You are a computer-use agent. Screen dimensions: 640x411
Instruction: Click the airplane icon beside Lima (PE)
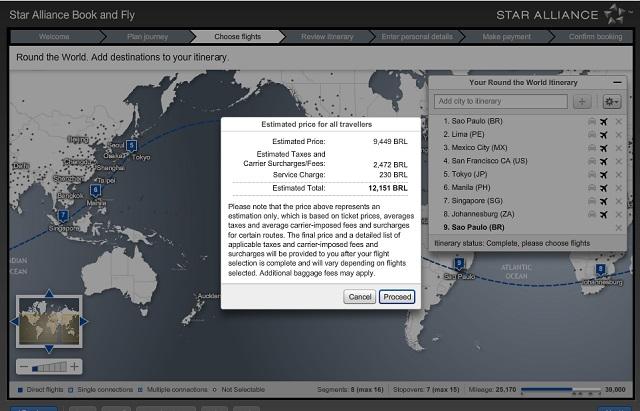coord(604,135)
